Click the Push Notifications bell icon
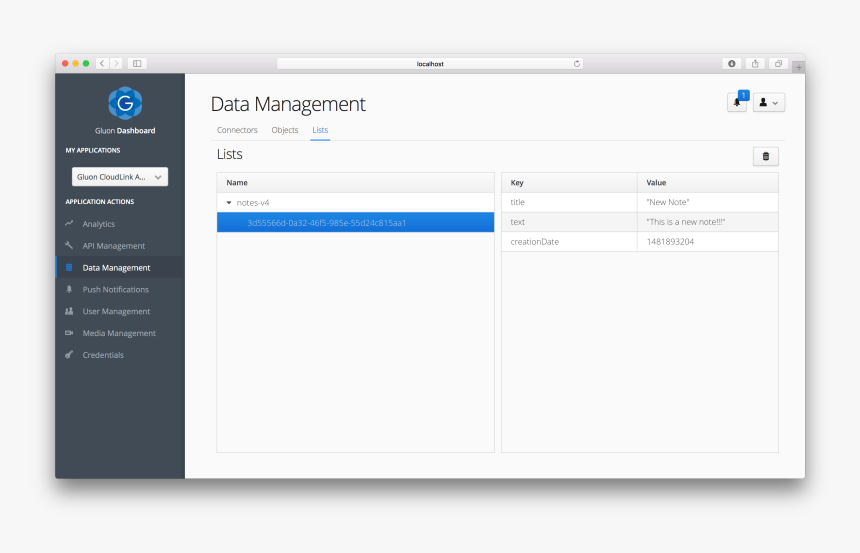860x553 pixels. pos(69,289)
